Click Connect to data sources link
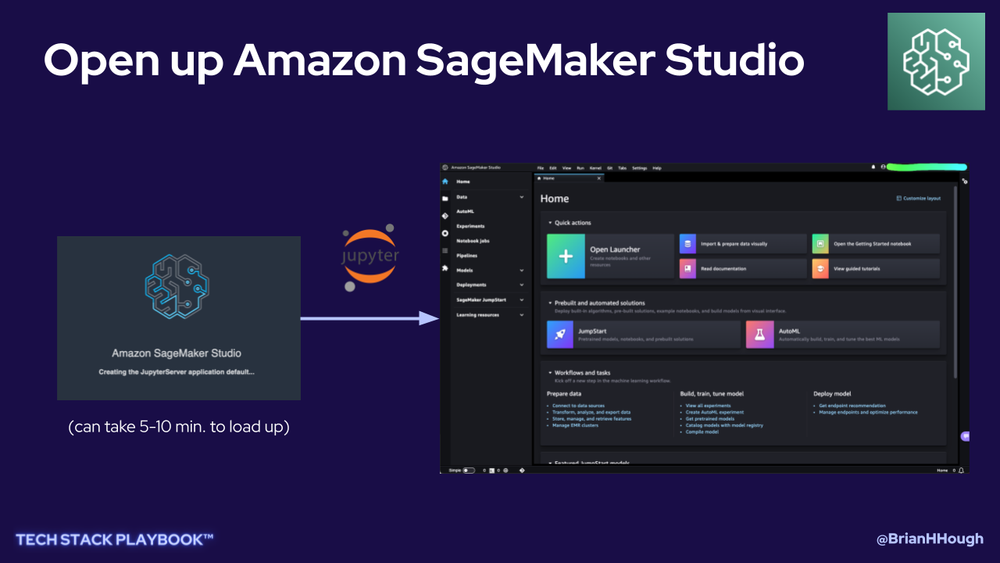1000x563 pixels. coord(578,406)
